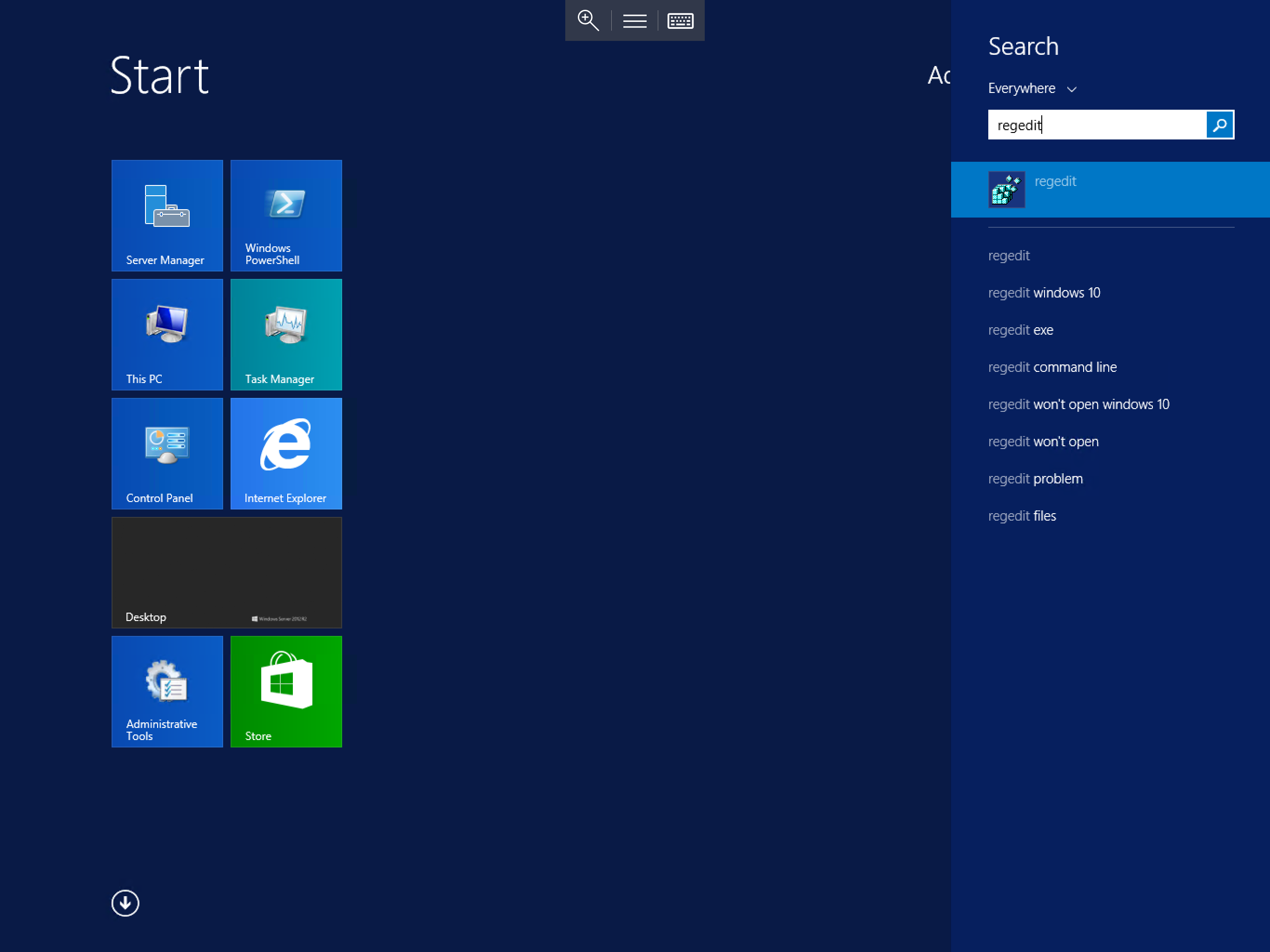Launch Internet Explorer tile
Screen dimensions: 1270x952
pos(286,454)
